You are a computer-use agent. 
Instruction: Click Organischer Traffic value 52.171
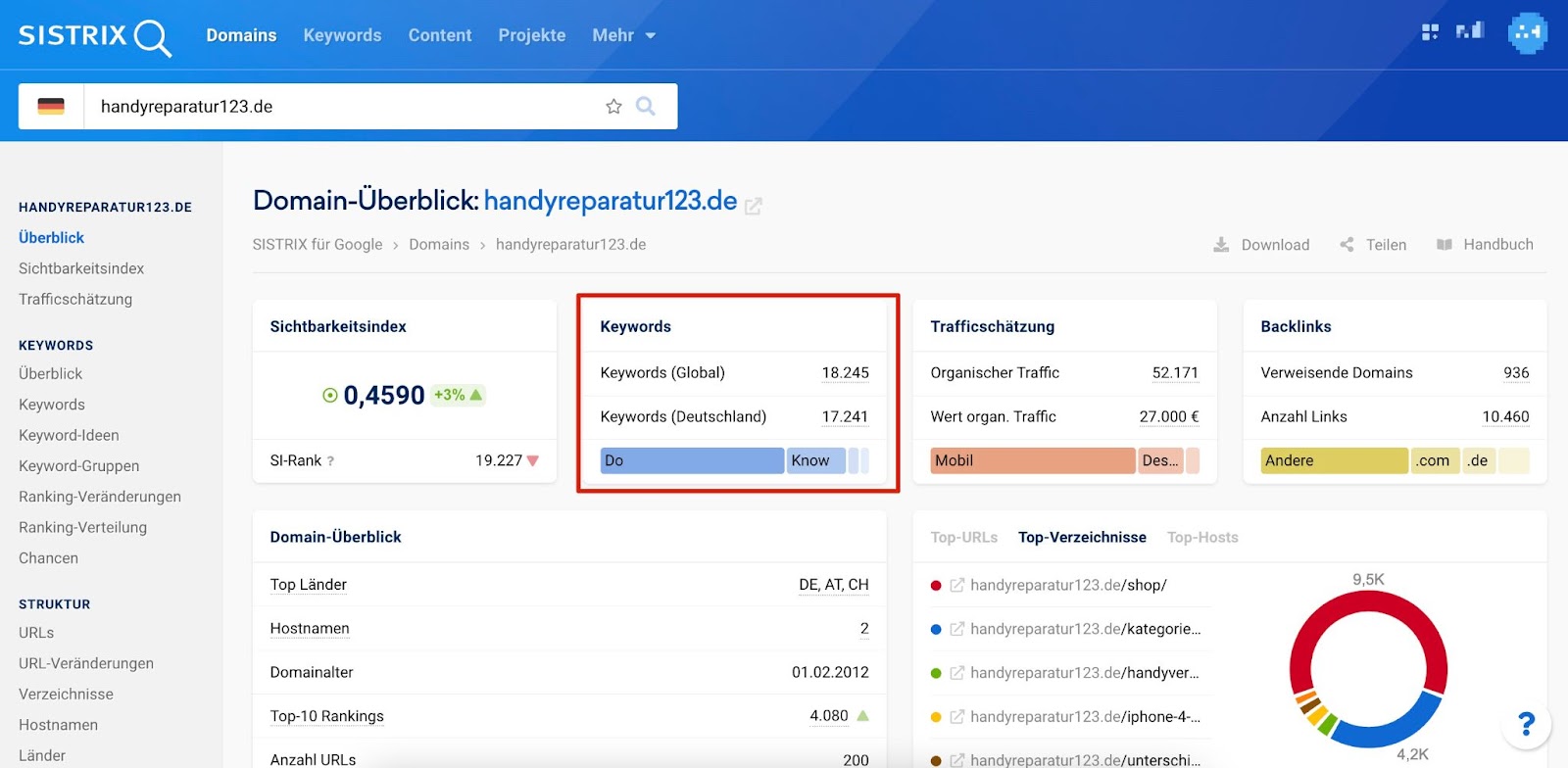point(1175,373)
